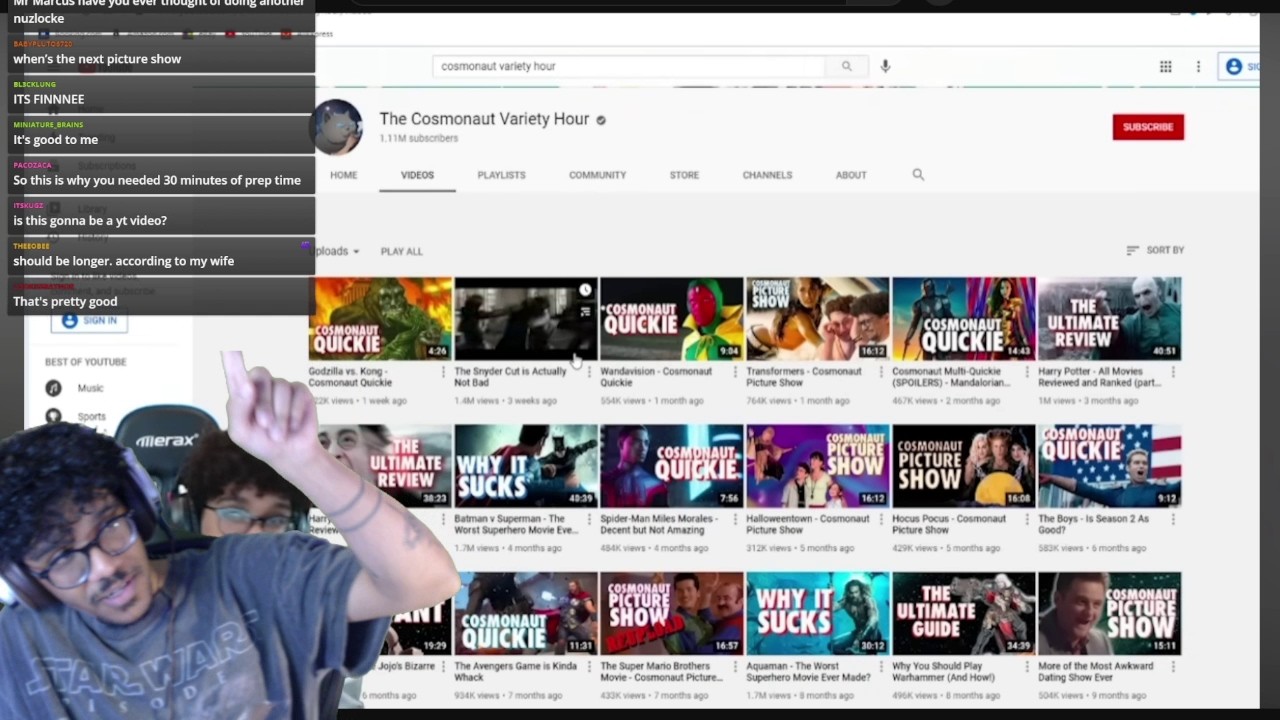
Task: Click the verified checkmark badge beside channel name
Action: coord(601,119)
